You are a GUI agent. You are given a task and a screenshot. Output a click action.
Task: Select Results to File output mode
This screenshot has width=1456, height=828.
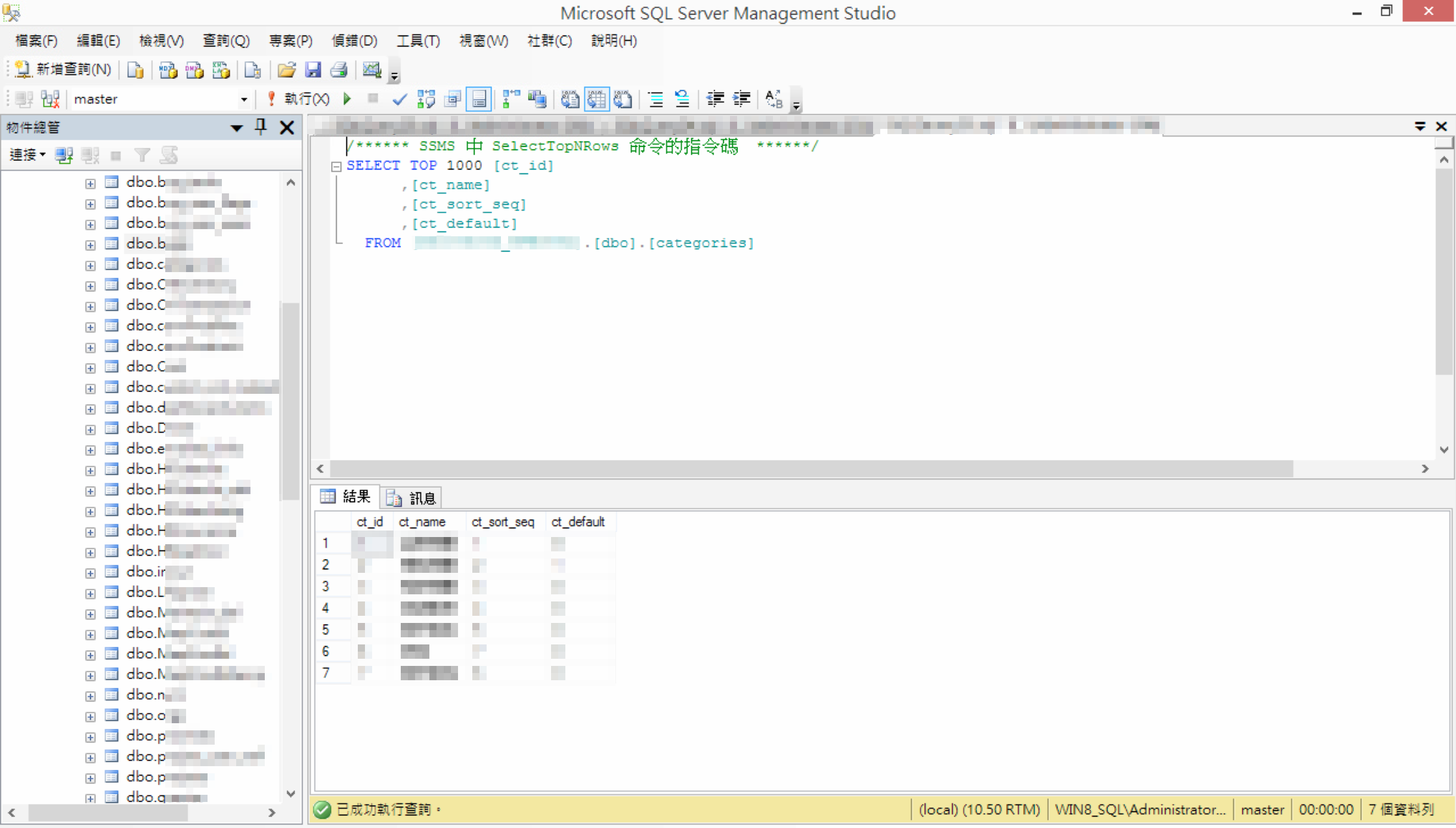(x=623, y=99)
